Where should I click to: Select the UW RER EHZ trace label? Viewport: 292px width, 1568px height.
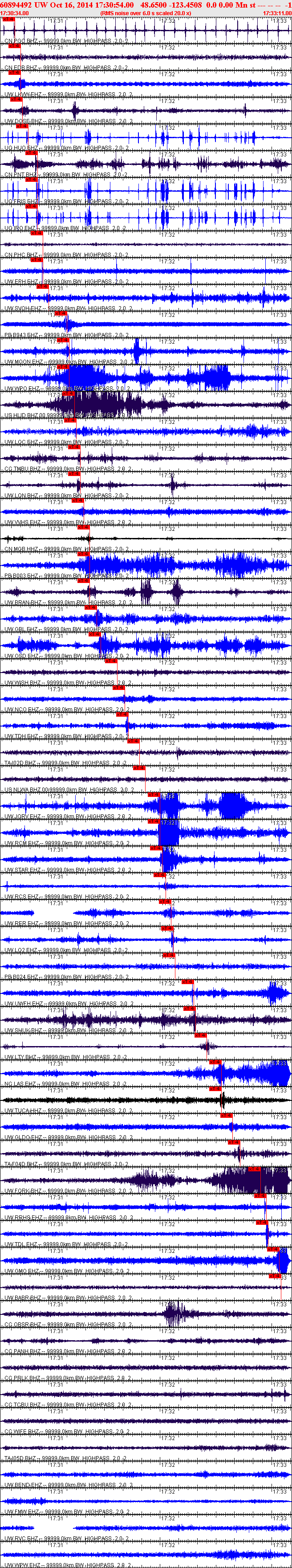[67, 924]
